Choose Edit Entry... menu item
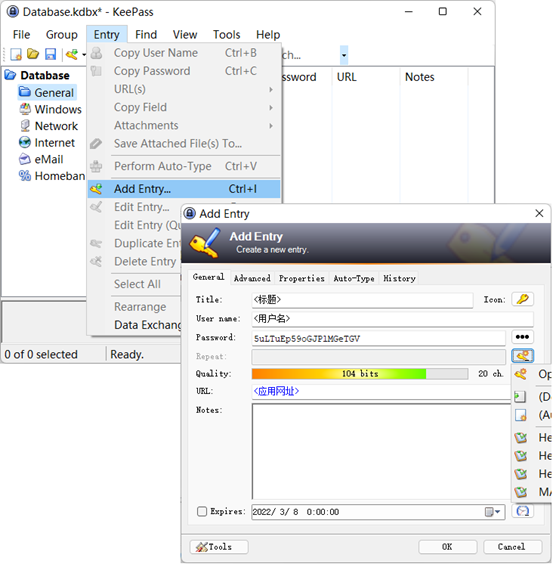The height and width of the screenshot is (564, 553). pos(141,207)
